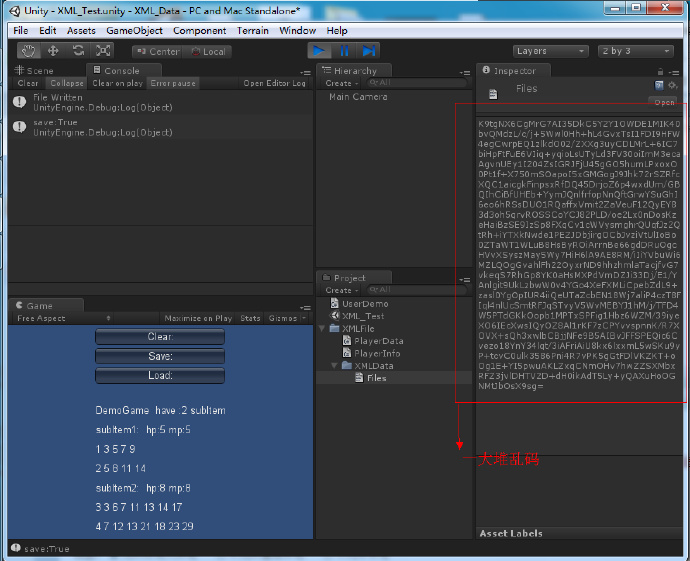Toggle Error pause in Console
This screenshot has width=690, height=561.
(173, 83)
